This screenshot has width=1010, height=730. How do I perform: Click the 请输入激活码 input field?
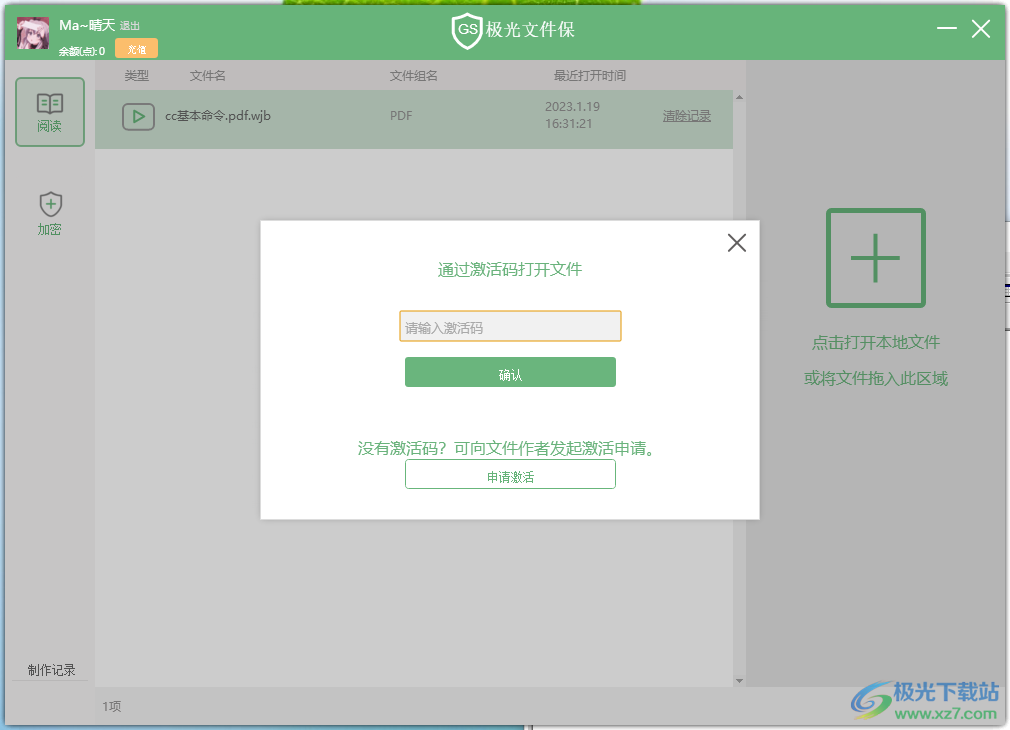(x=510, y=325)
